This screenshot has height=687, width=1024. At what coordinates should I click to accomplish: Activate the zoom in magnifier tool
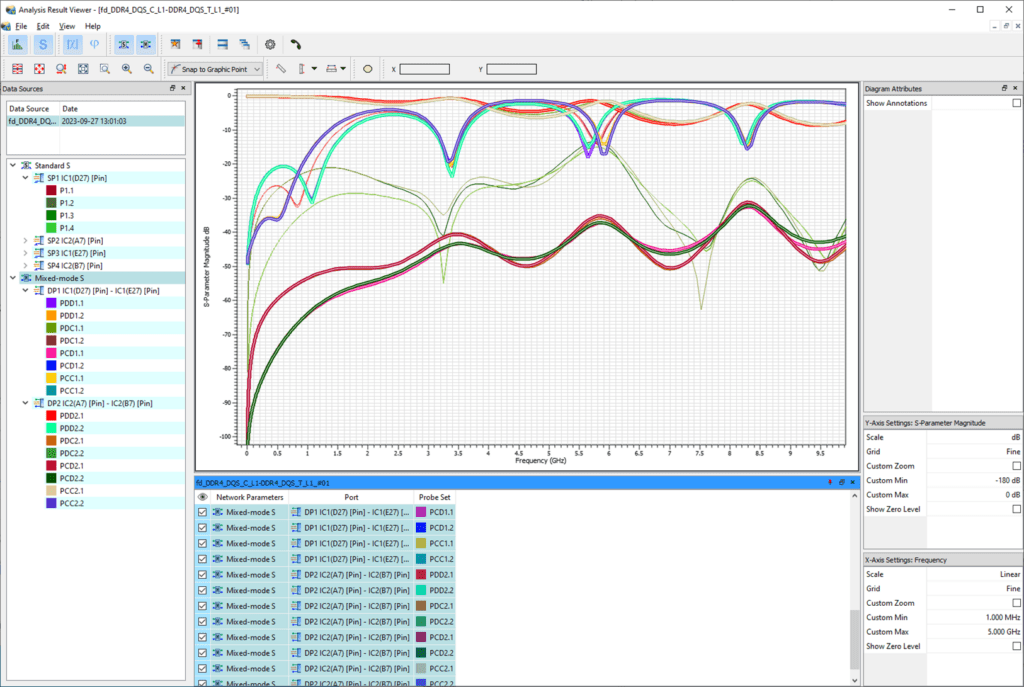coord(125,68)
